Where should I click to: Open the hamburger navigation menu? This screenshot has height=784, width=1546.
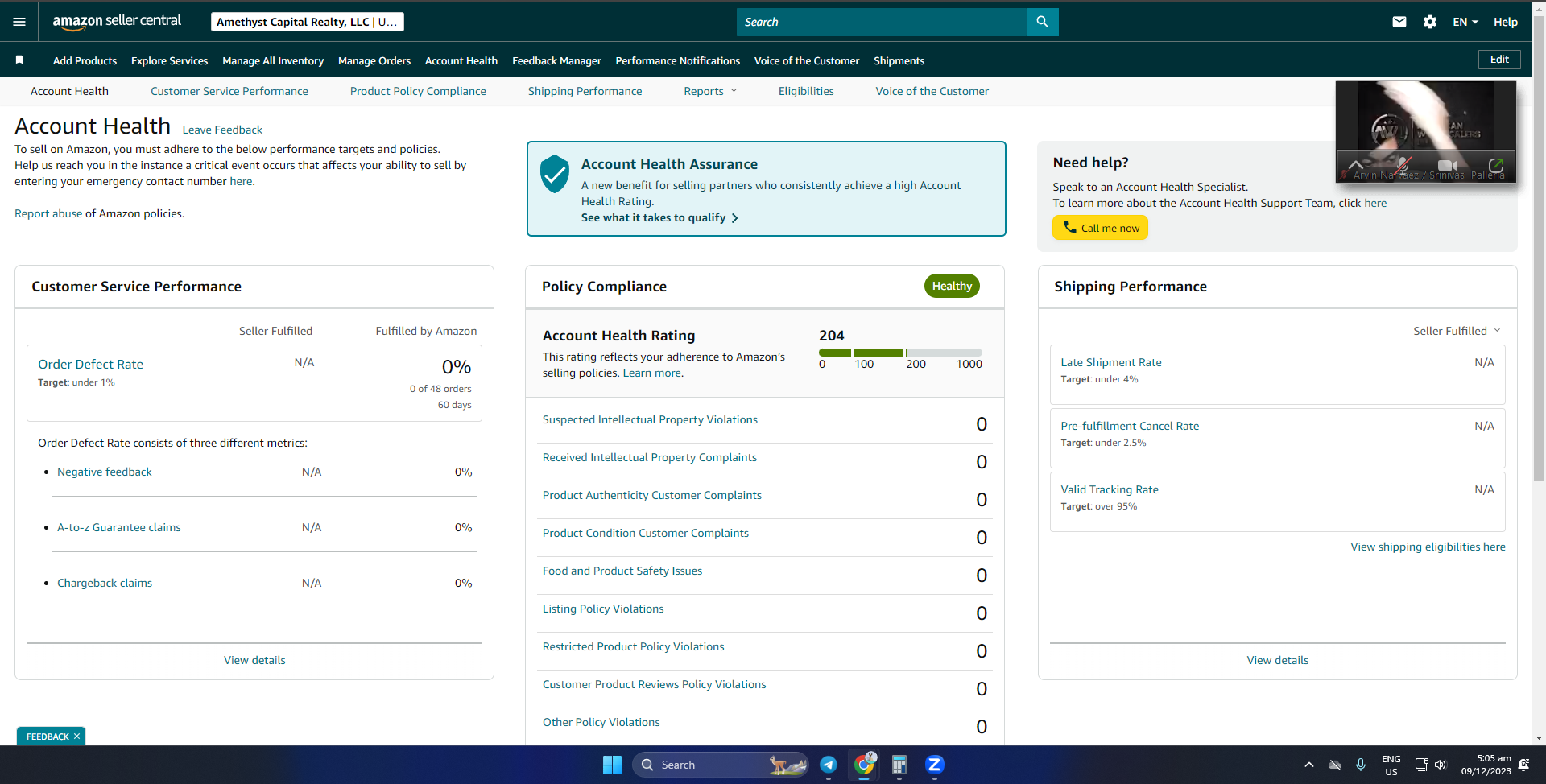19,22
